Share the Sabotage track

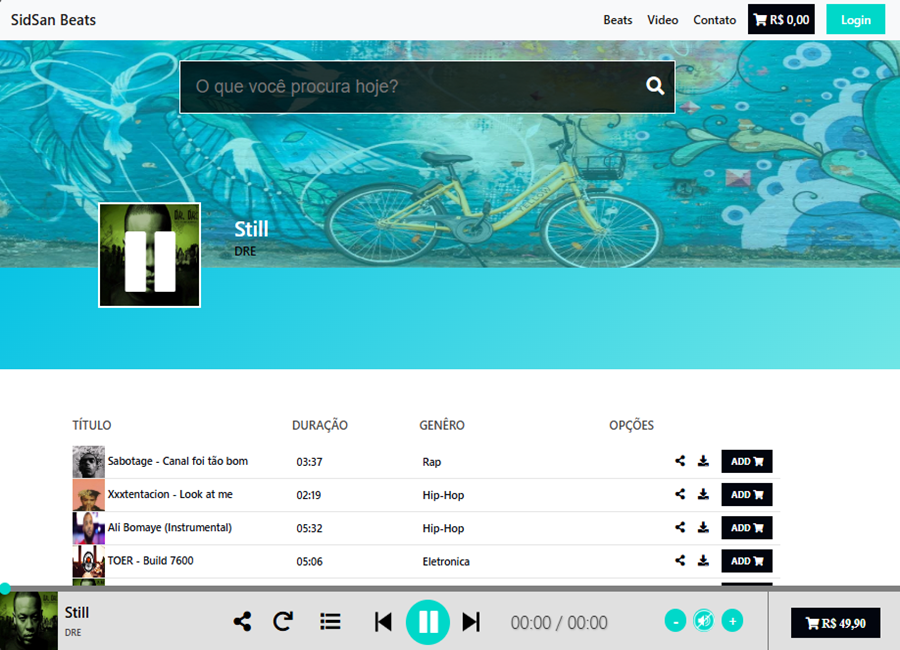tap(680, 461)
